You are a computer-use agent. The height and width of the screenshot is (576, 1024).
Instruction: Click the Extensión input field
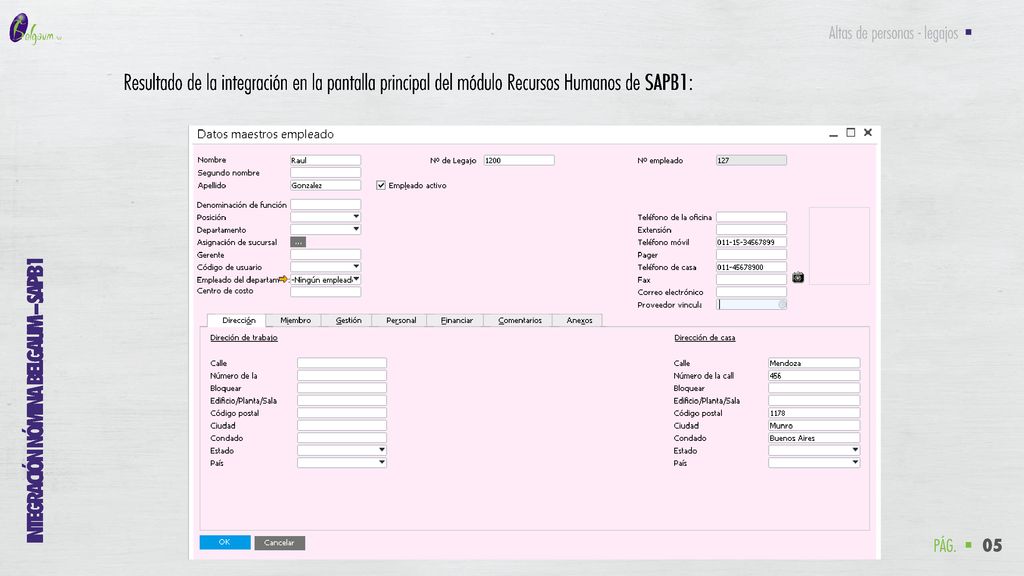pyautogui.click(x=751, y=229)
